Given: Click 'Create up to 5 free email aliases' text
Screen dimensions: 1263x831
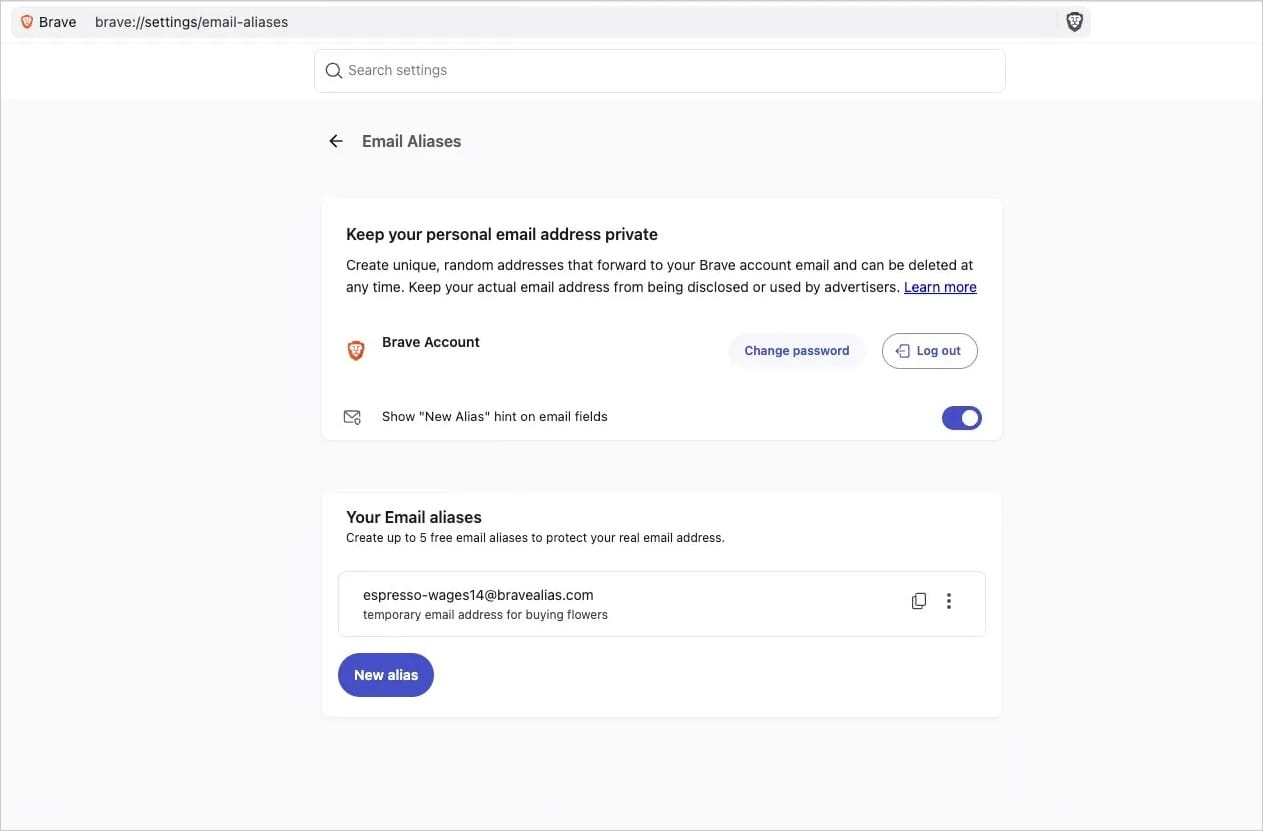Looking at the screenshot, I should tap(535, 538).
